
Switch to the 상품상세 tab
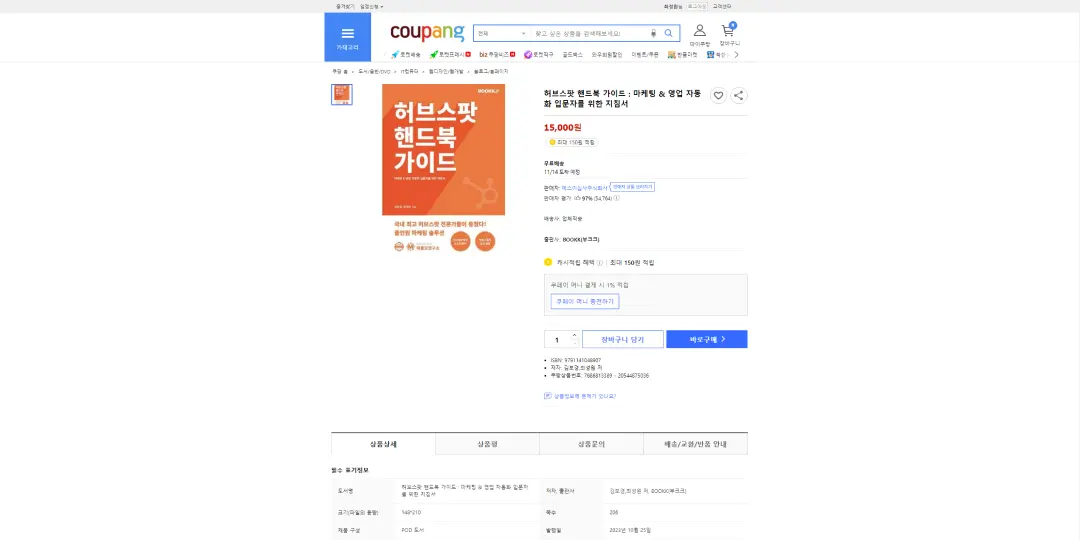pyautogui.click(x=383, y=444)
